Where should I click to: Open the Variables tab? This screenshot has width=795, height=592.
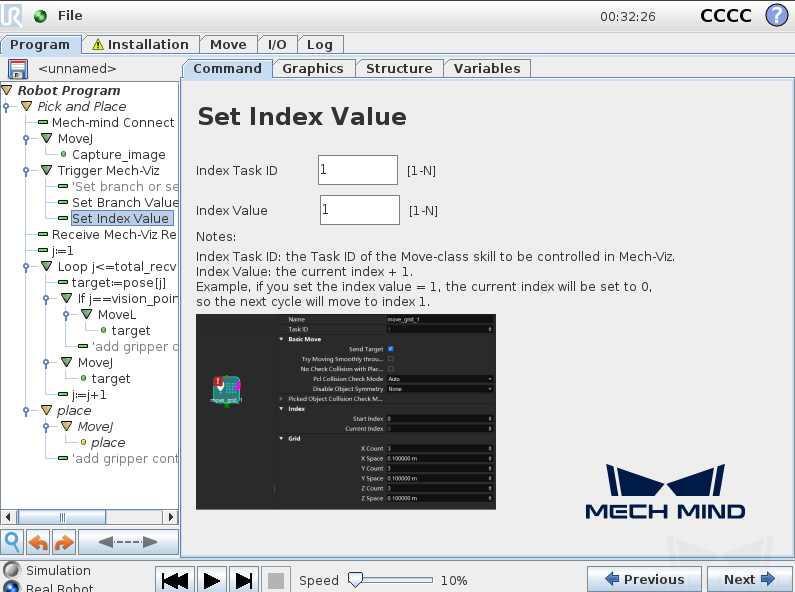coord(487,68)
